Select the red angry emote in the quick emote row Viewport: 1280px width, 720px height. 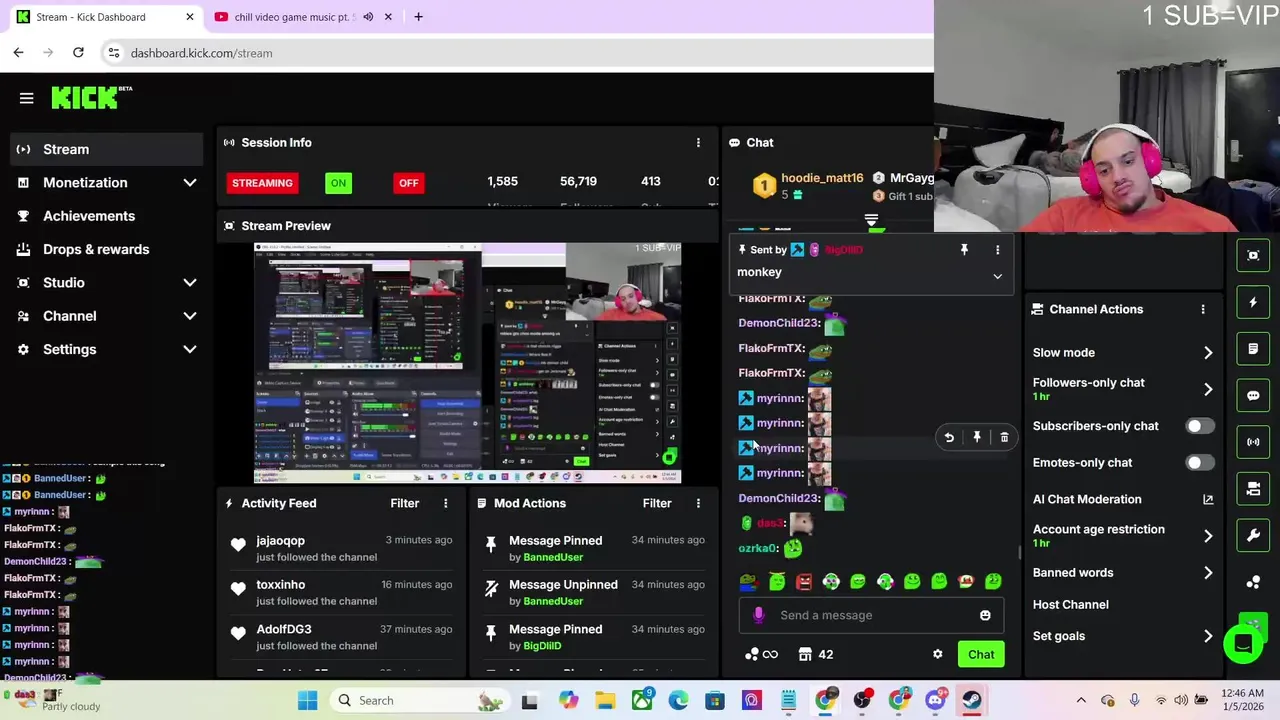click(804, 581)
